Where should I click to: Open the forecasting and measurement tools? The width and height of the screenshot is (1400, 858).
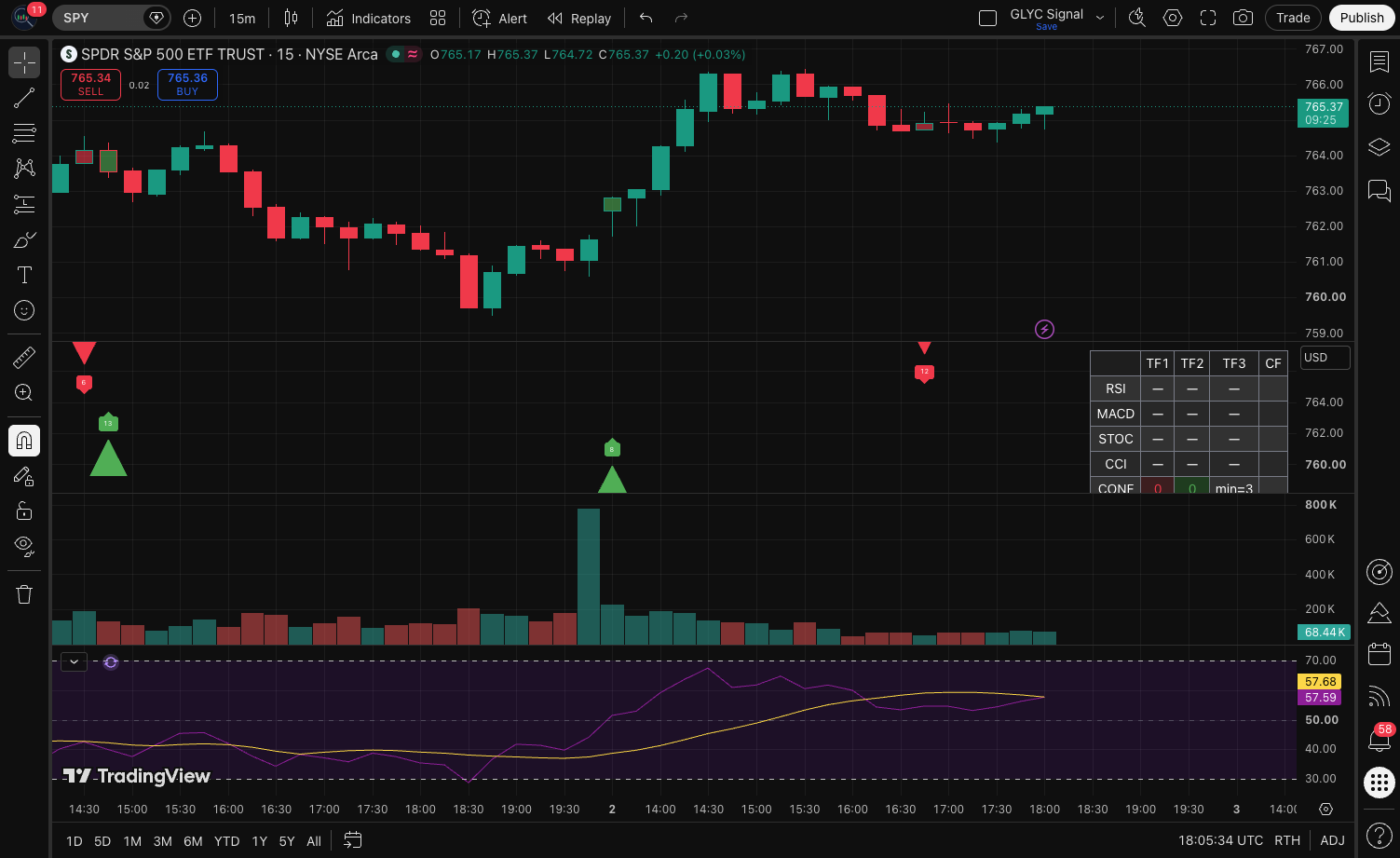(24, 204)
